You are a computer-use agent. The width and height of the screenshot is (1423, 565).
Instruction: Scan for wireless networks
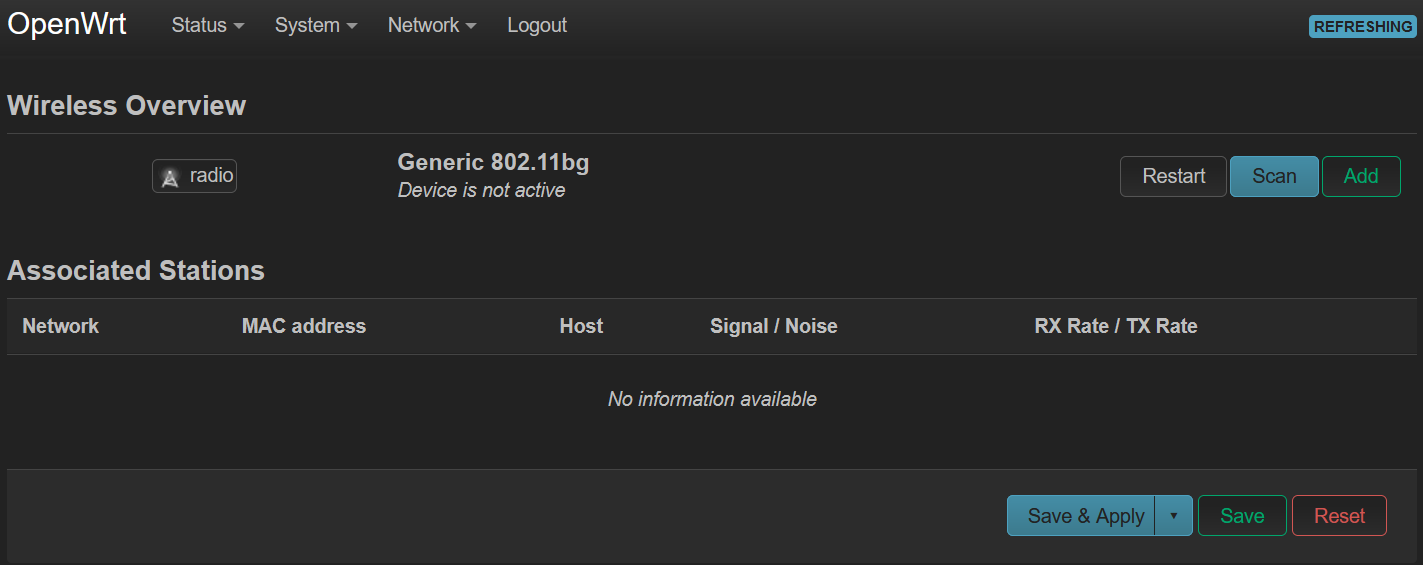click(x=1274, y=177)
